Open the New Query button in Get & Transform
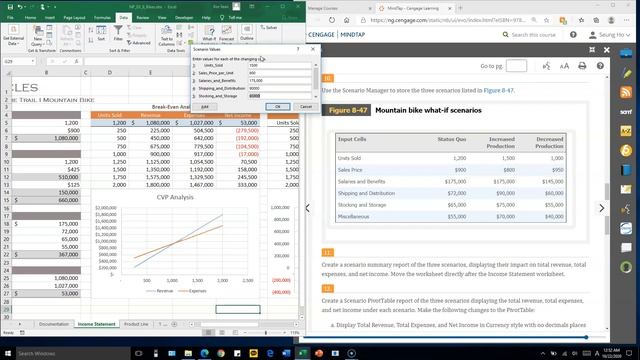The height and width of the screenshot is (360, 640). click(x=37, y=36)
